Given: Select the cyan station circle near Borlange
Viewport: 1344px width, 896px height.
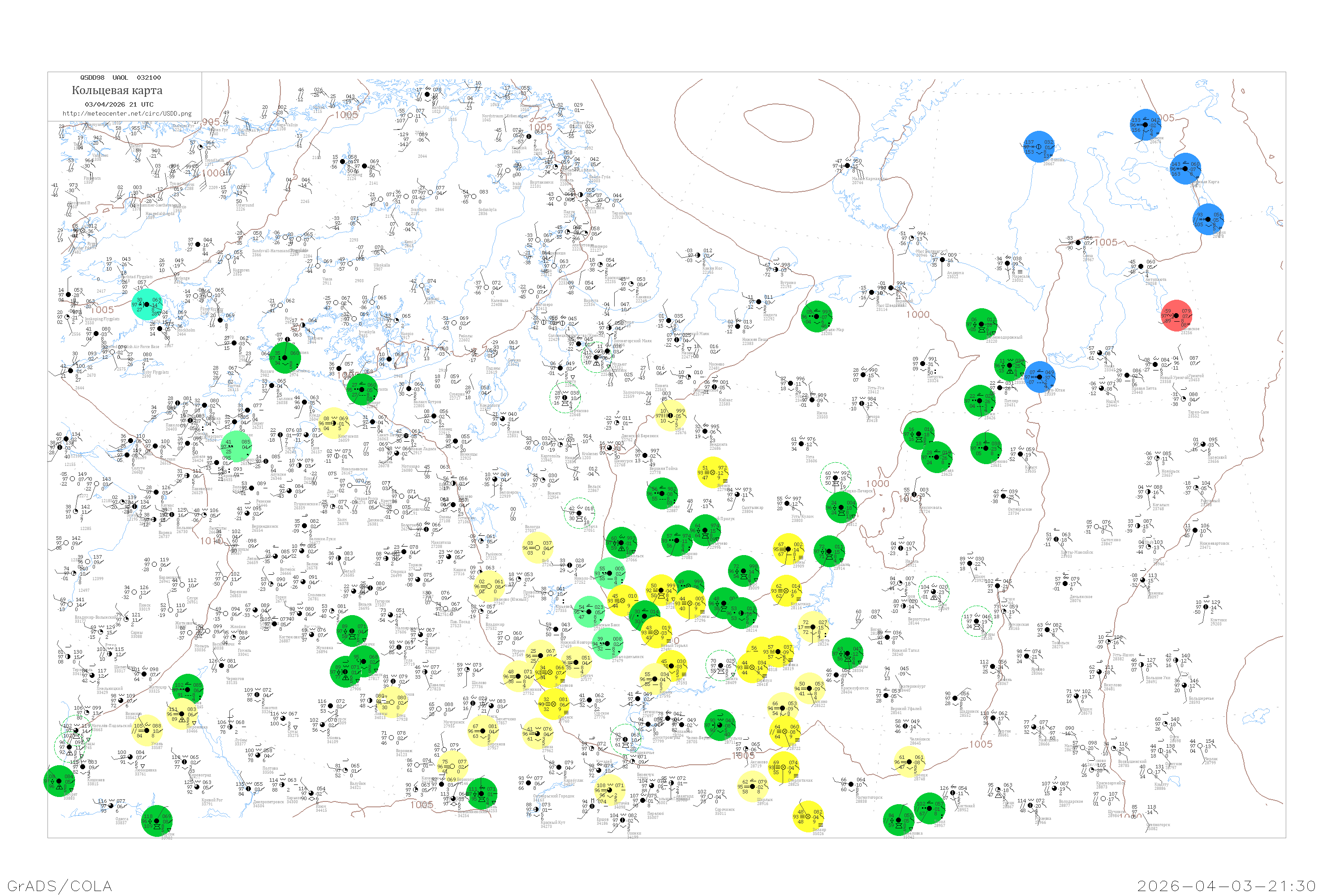Looking at the screenshot, I should tap(147, 305).
